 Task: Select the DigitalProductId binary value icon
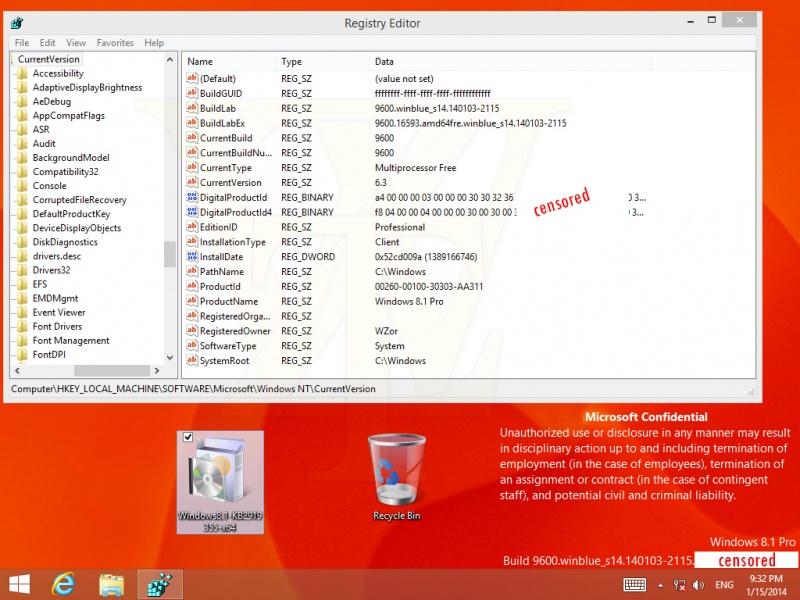[x=192, y=197]
